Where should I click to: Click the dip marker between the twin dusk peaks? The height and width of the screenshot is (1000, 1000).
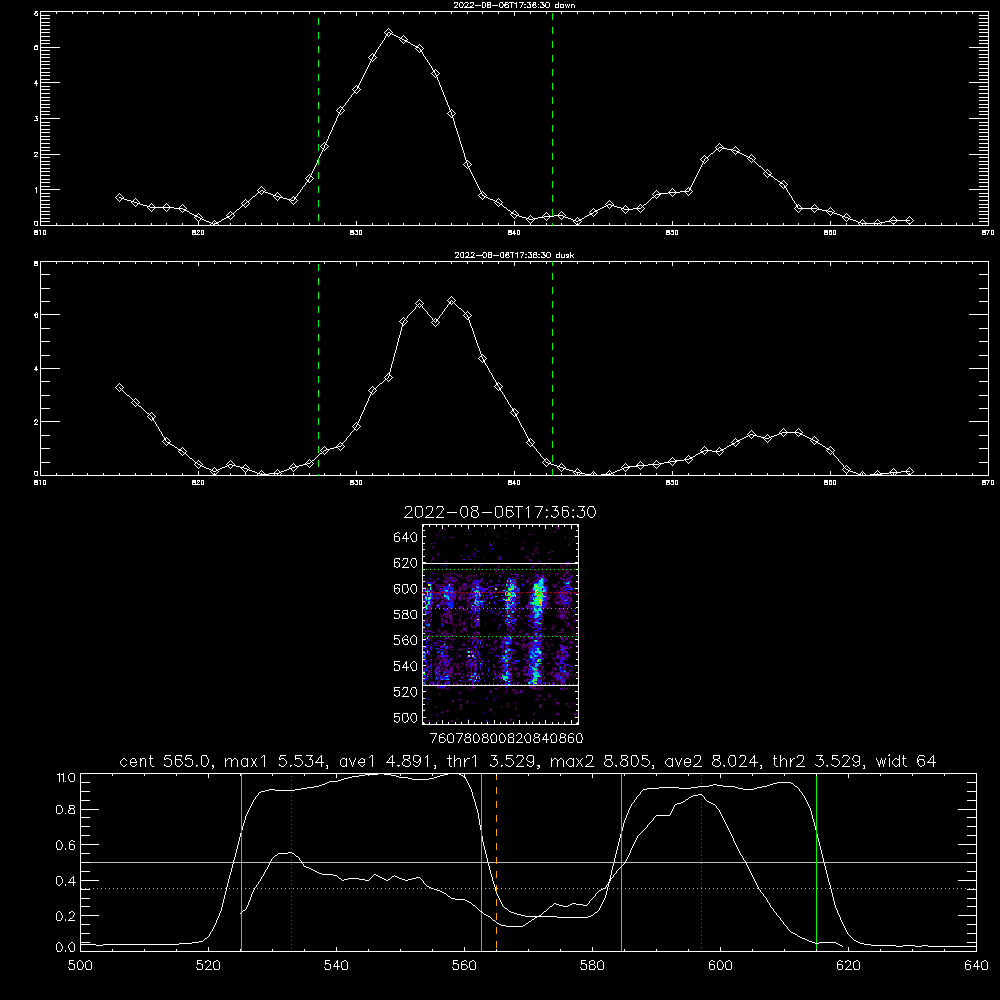436,322
